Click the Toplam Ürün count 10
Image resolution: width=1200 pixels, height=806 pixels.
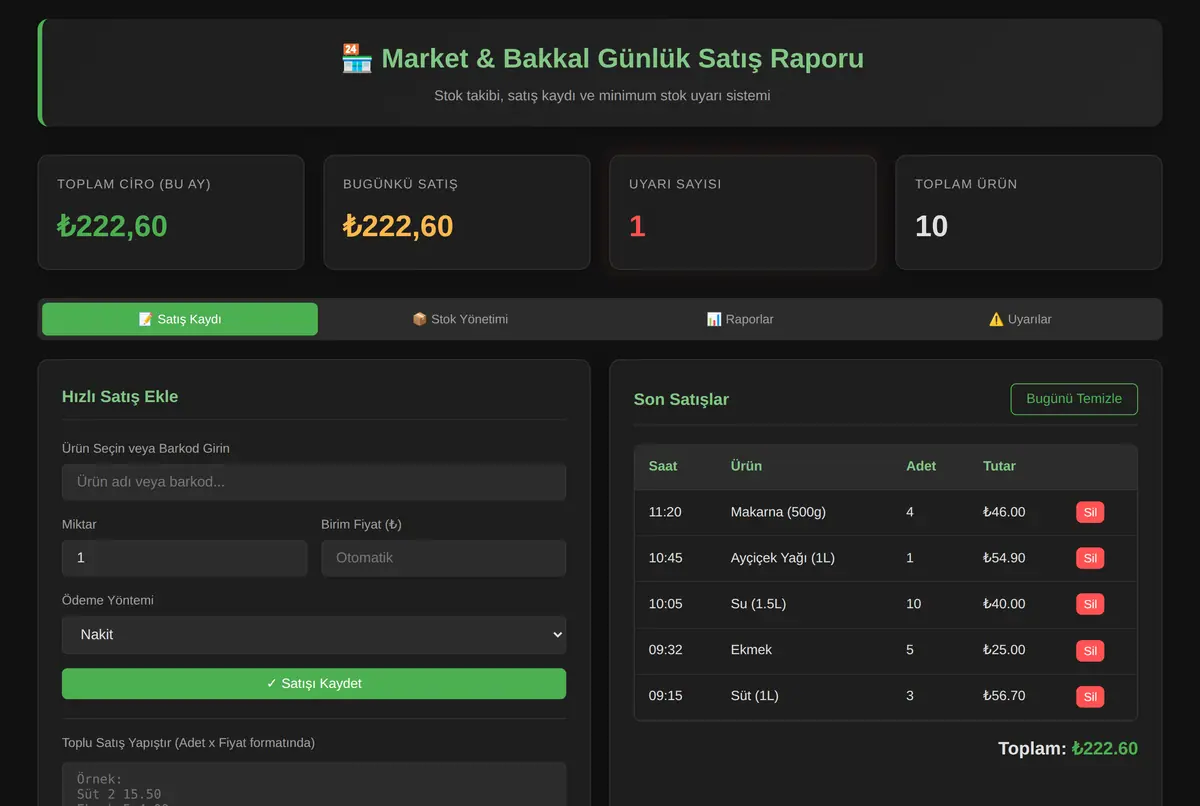tap(931, 226)
